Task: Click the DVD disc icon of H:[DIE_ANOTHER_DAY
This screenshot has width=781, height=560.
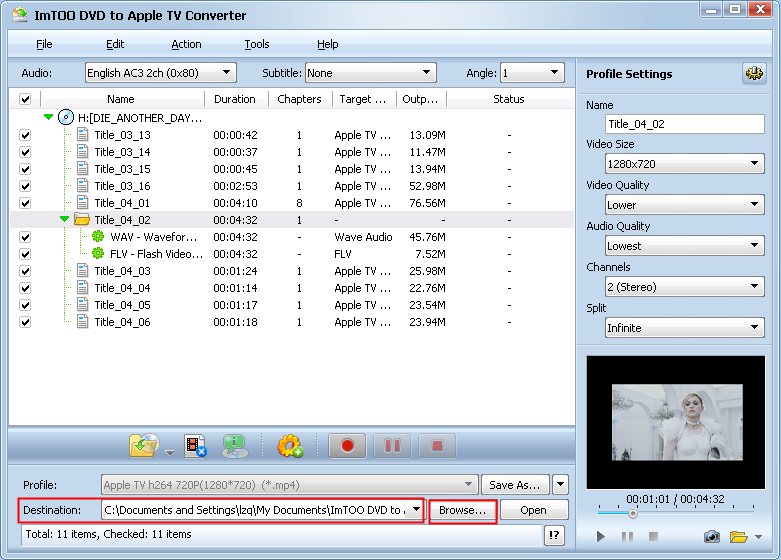Action: click(66, 118)
